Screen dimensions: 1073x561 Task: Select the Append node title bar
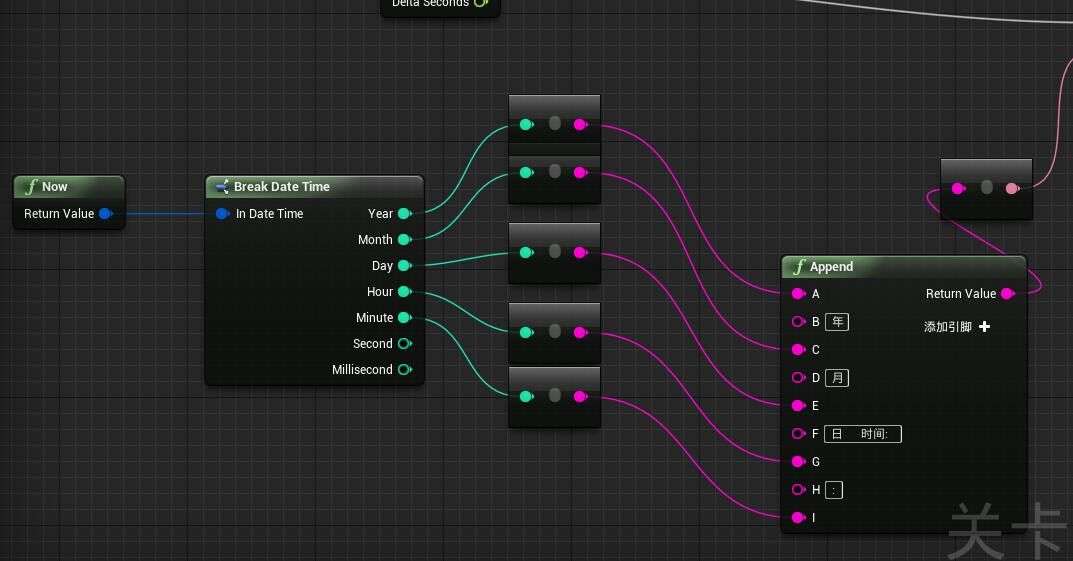(900, 267)
